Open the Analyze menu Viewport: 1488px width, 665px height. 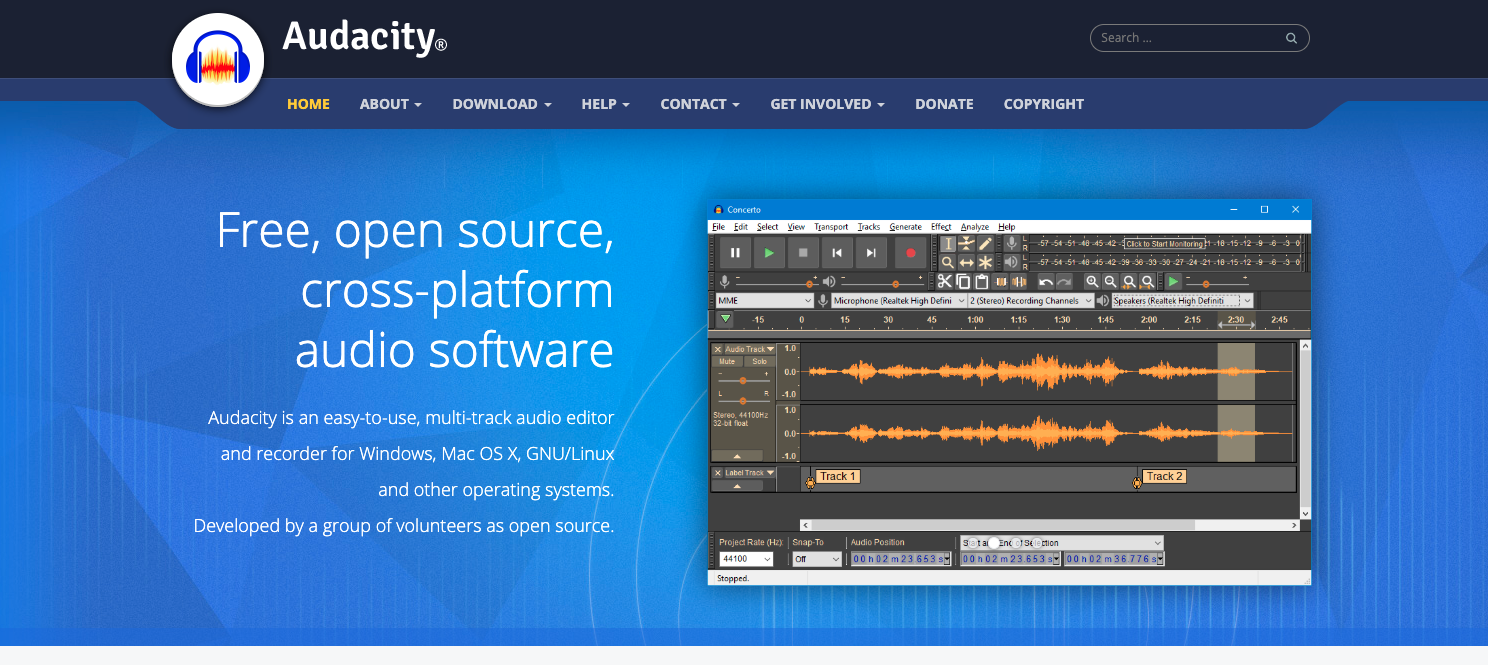974,227
